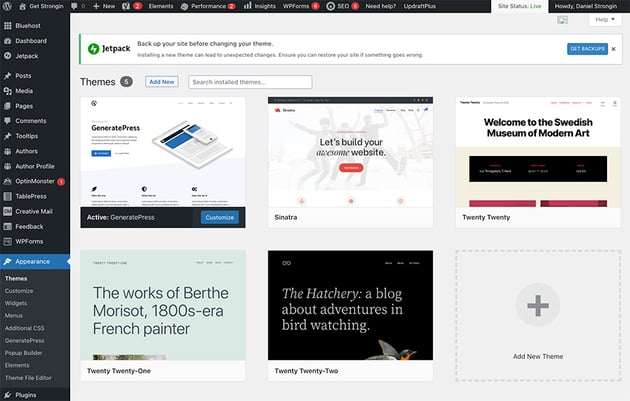
Task: Open the OptinMonster sidebar menu
Action: [x=35, y=181]
